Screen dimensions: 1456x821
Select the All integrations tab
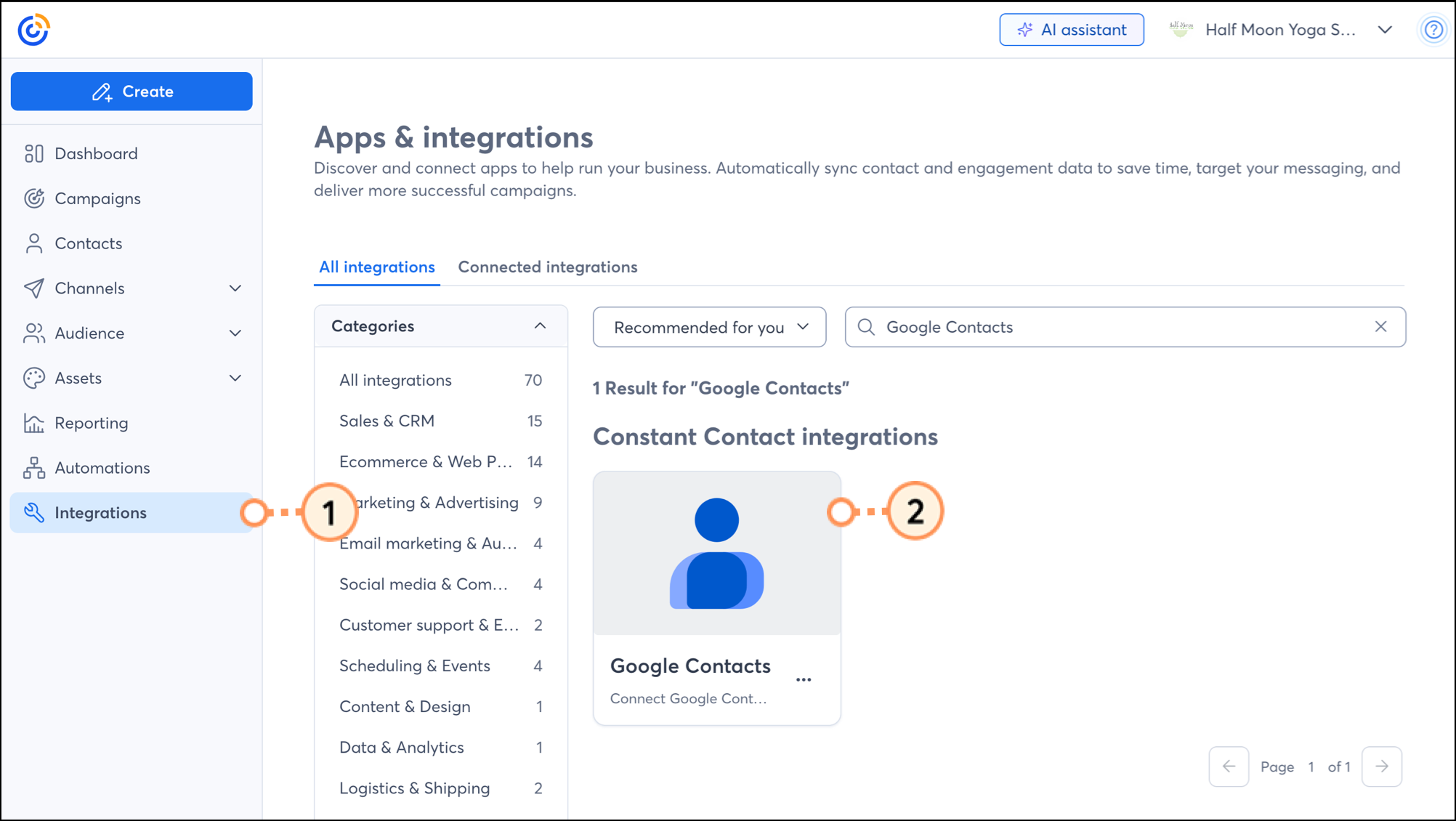tap(376, 267)
